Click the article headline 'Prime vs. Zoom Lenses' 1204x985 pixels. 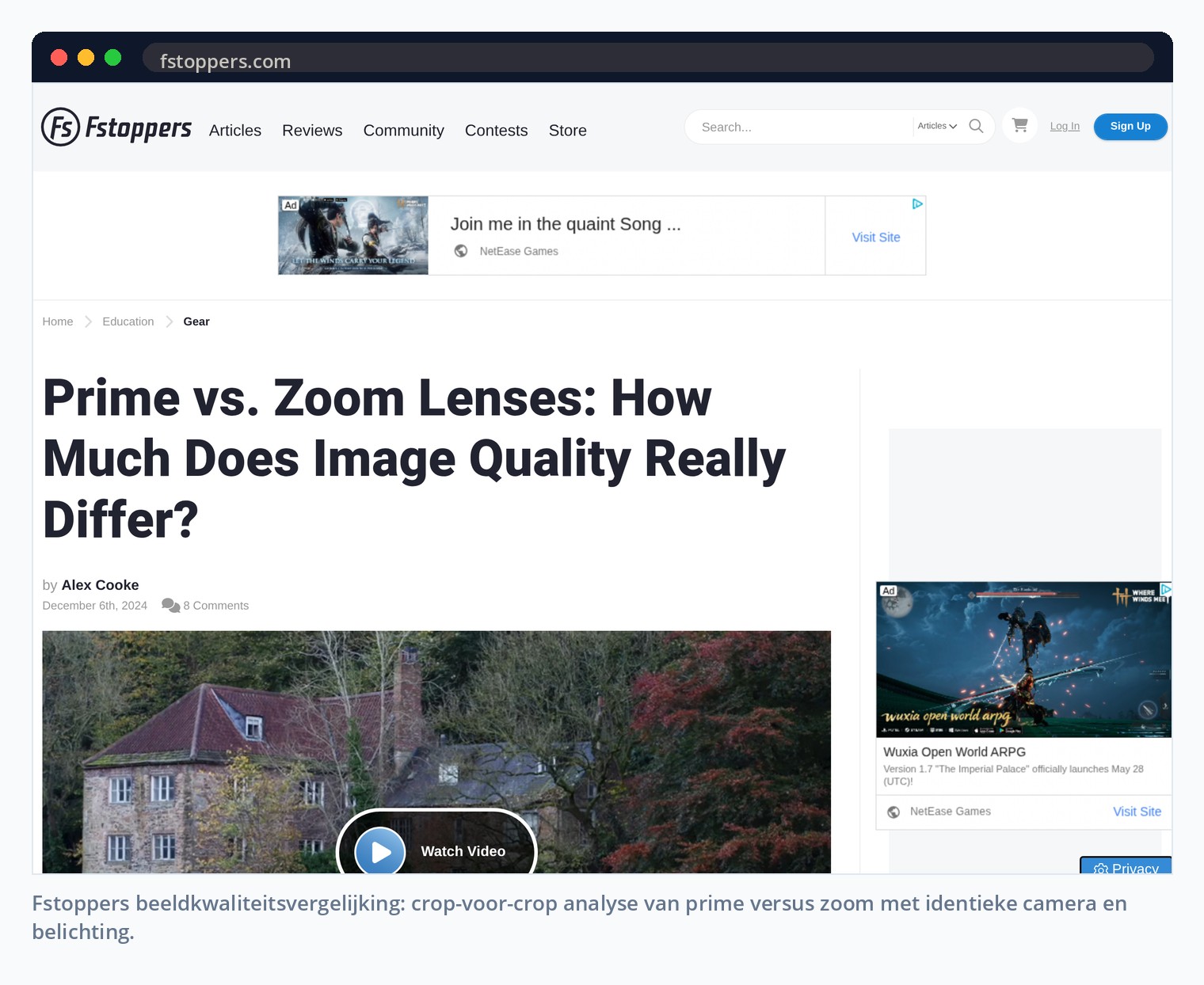pyautogui.click(x=414, y=458)
